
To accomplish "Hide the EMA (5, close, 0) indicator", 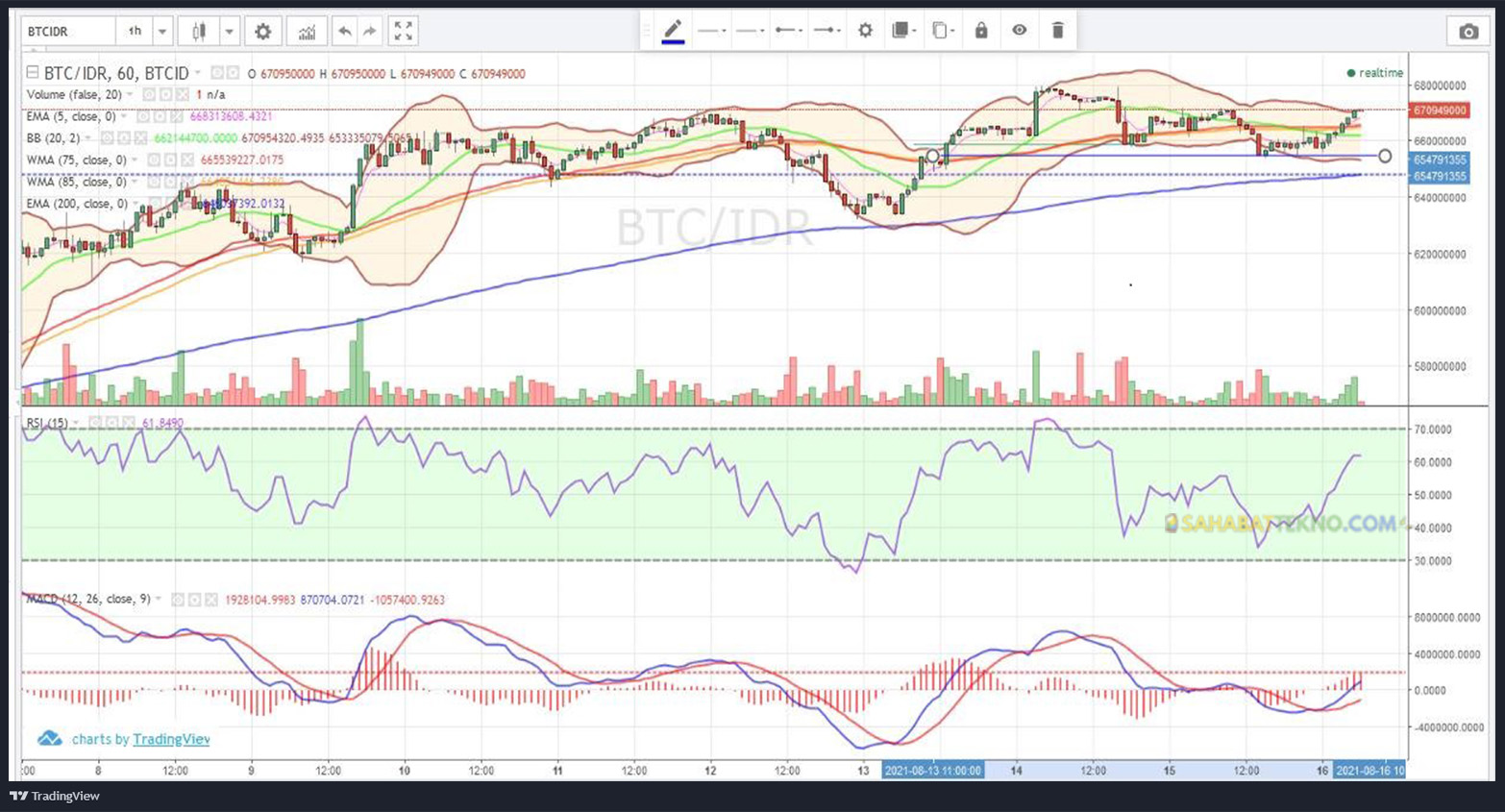I will pyautogui.click(x=142, y=116).
